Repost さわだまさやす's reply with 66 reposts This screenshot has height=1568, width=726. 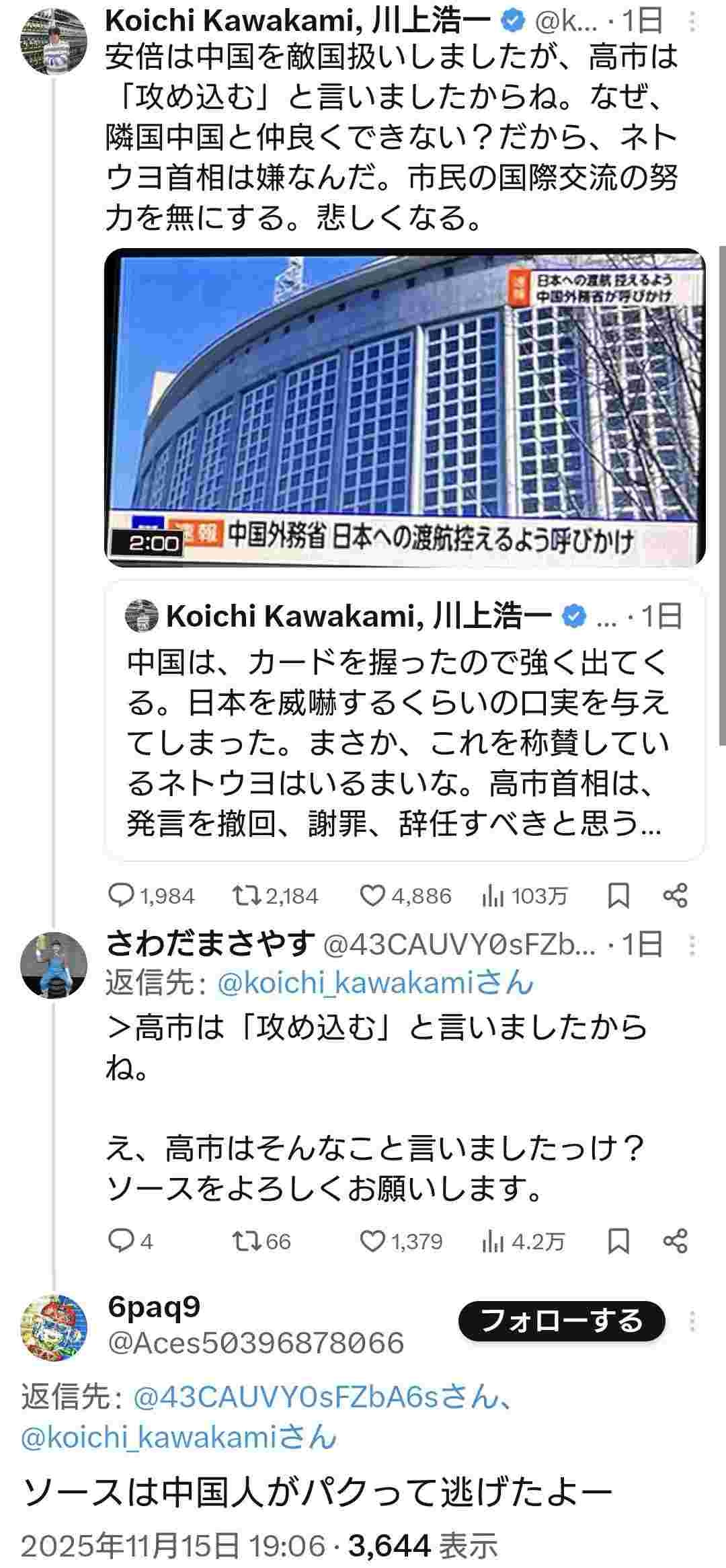point(241,1241)
